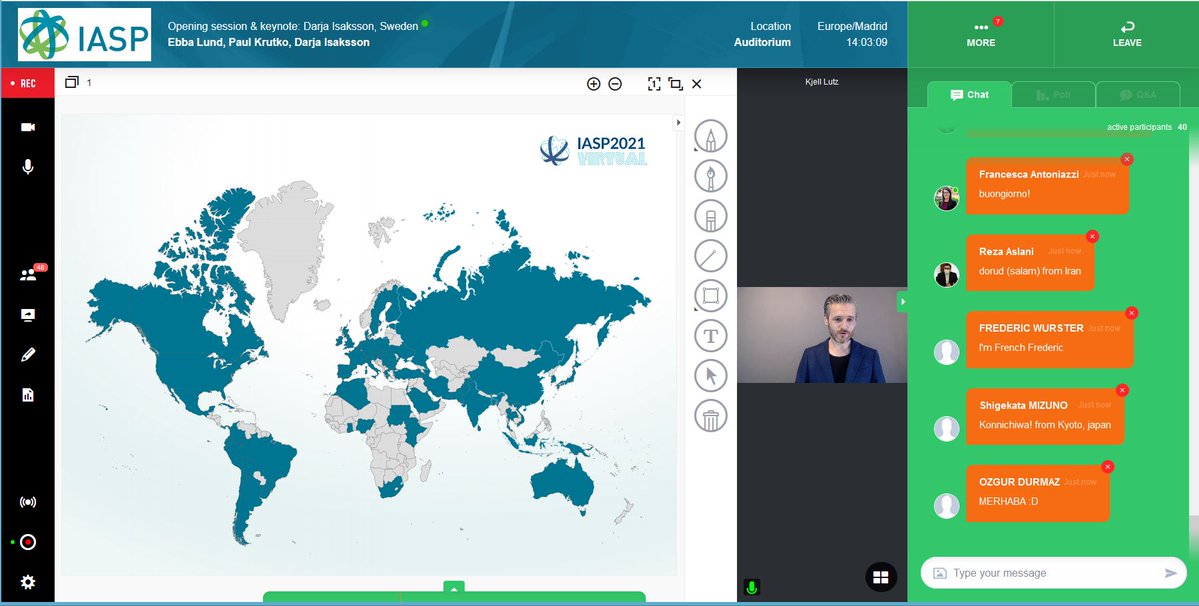Toggle the REC recording indicator
The image size is (1199, 606).
click(x=27, y=83)
